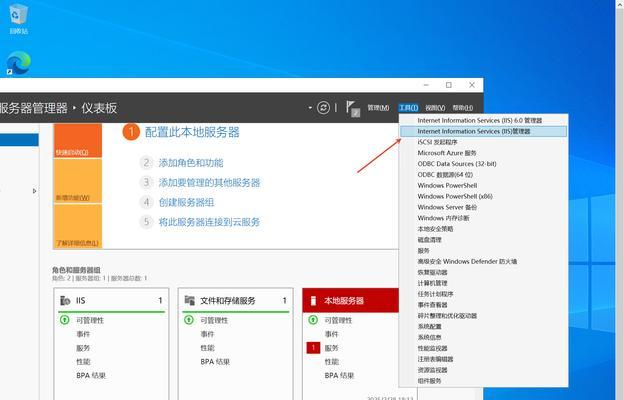Open 组件服务
Screen dimensions: 624x400
(x=484, y=381)
